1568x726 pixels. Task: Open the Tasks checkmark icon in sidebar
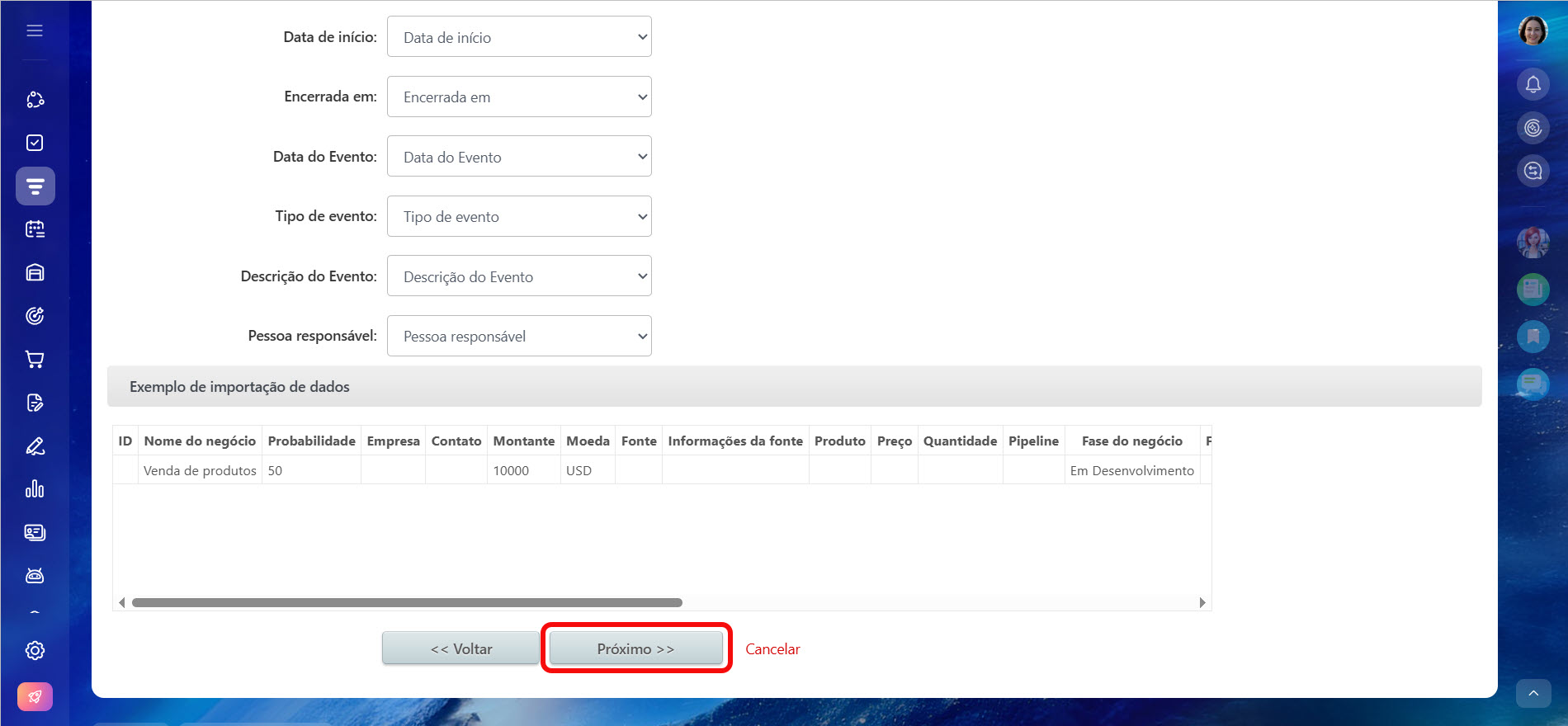point(35,143)
